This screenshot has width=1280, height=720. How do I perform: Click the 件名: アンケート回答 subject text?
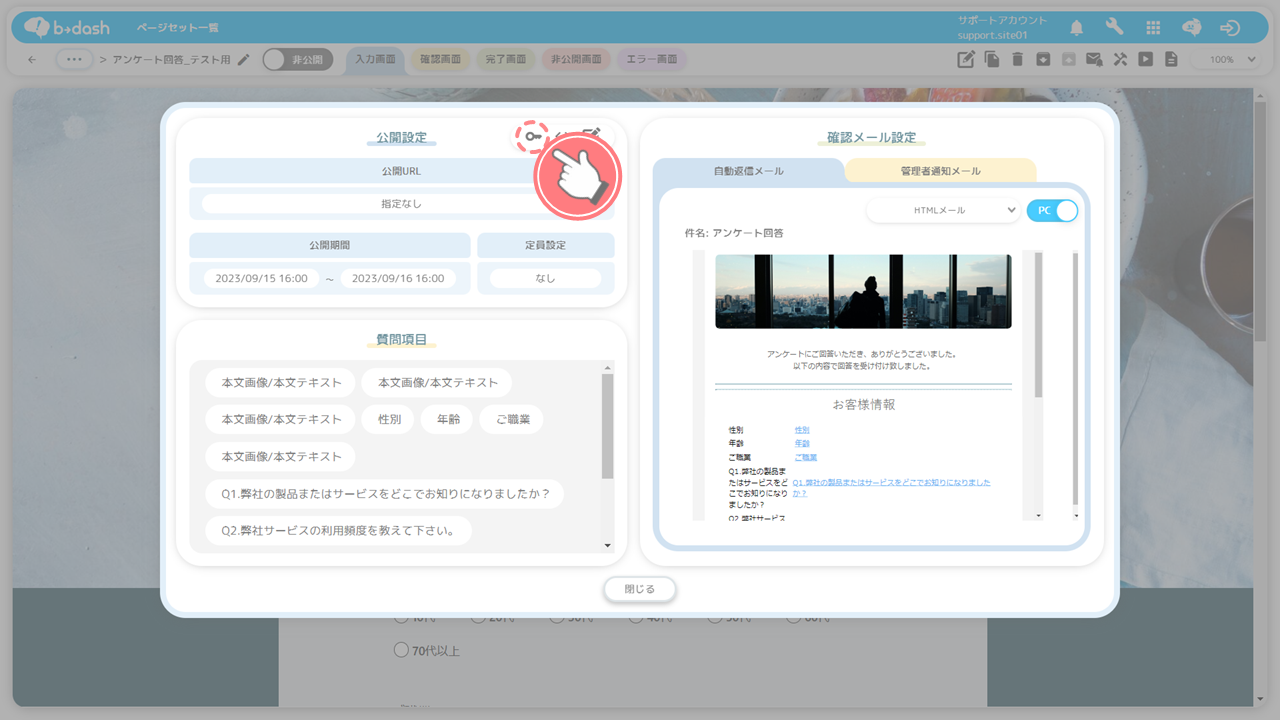pyautogui.click(x=734, y=233)
